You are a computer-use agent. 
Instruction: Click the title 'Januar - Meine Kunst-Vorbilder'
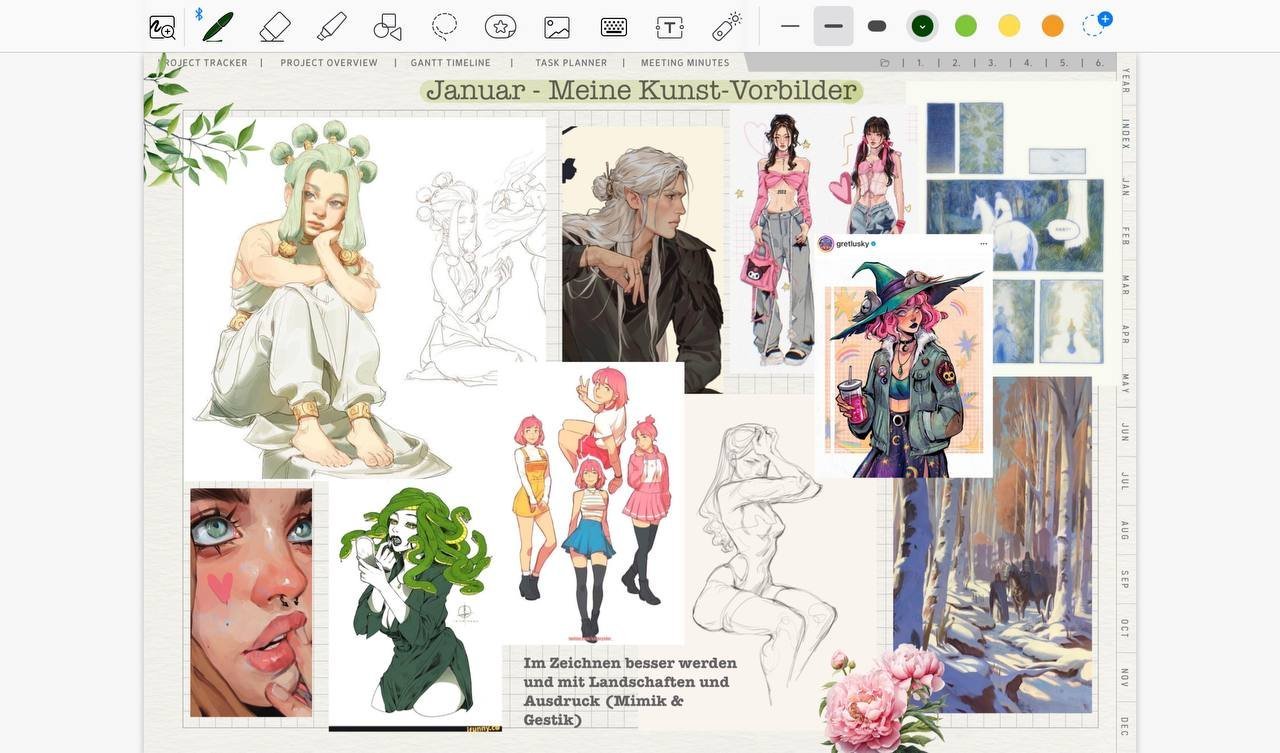point(641,90)
